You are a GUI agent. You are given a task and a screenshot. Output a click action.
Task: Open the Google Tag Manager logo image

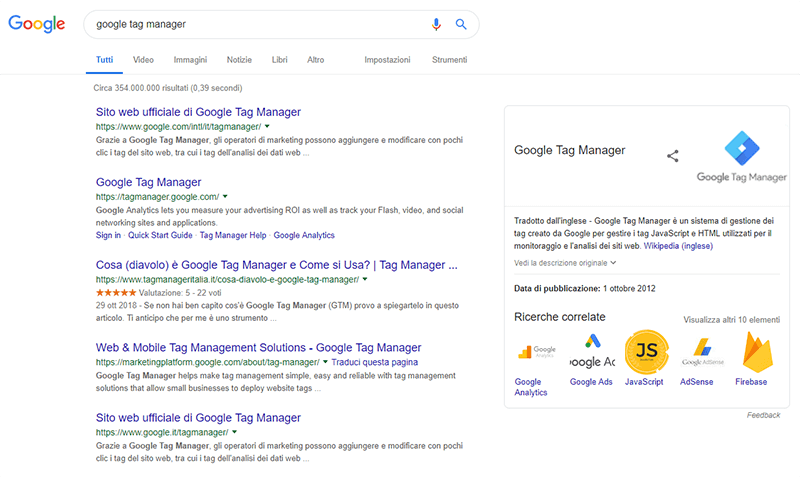click(741, 156)
